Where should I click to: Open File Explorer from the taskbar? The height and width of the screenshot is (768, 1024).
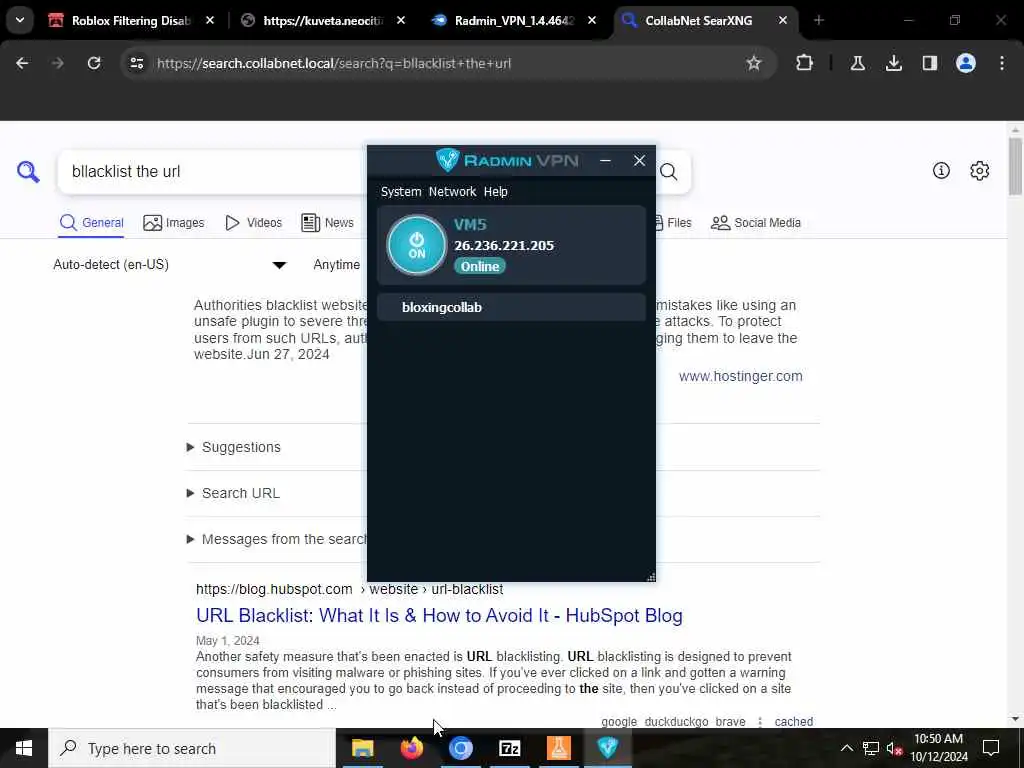click(x=362, y=748)
